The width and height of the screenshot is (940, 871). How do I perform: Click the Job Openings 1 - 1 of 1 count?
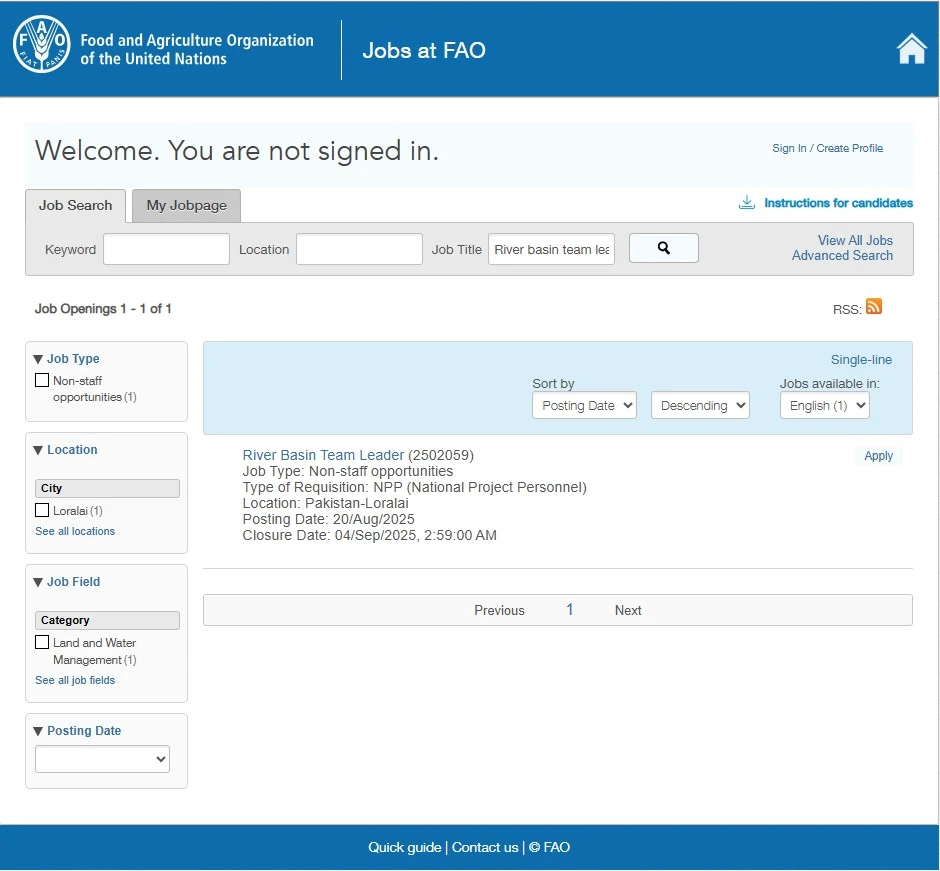coord(103,309)
